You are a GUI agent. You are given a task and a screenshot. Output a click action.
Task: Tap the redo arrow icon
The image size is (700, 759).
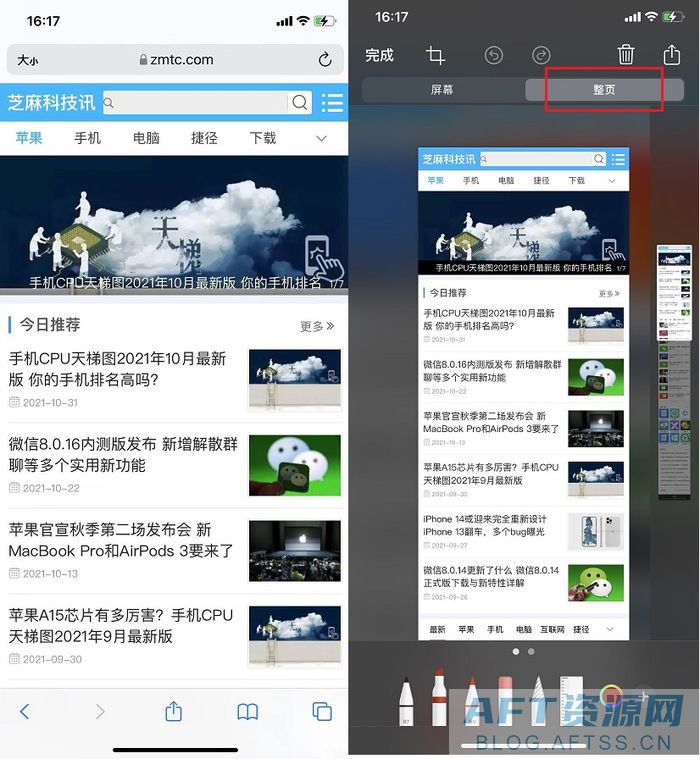(541, 56)
